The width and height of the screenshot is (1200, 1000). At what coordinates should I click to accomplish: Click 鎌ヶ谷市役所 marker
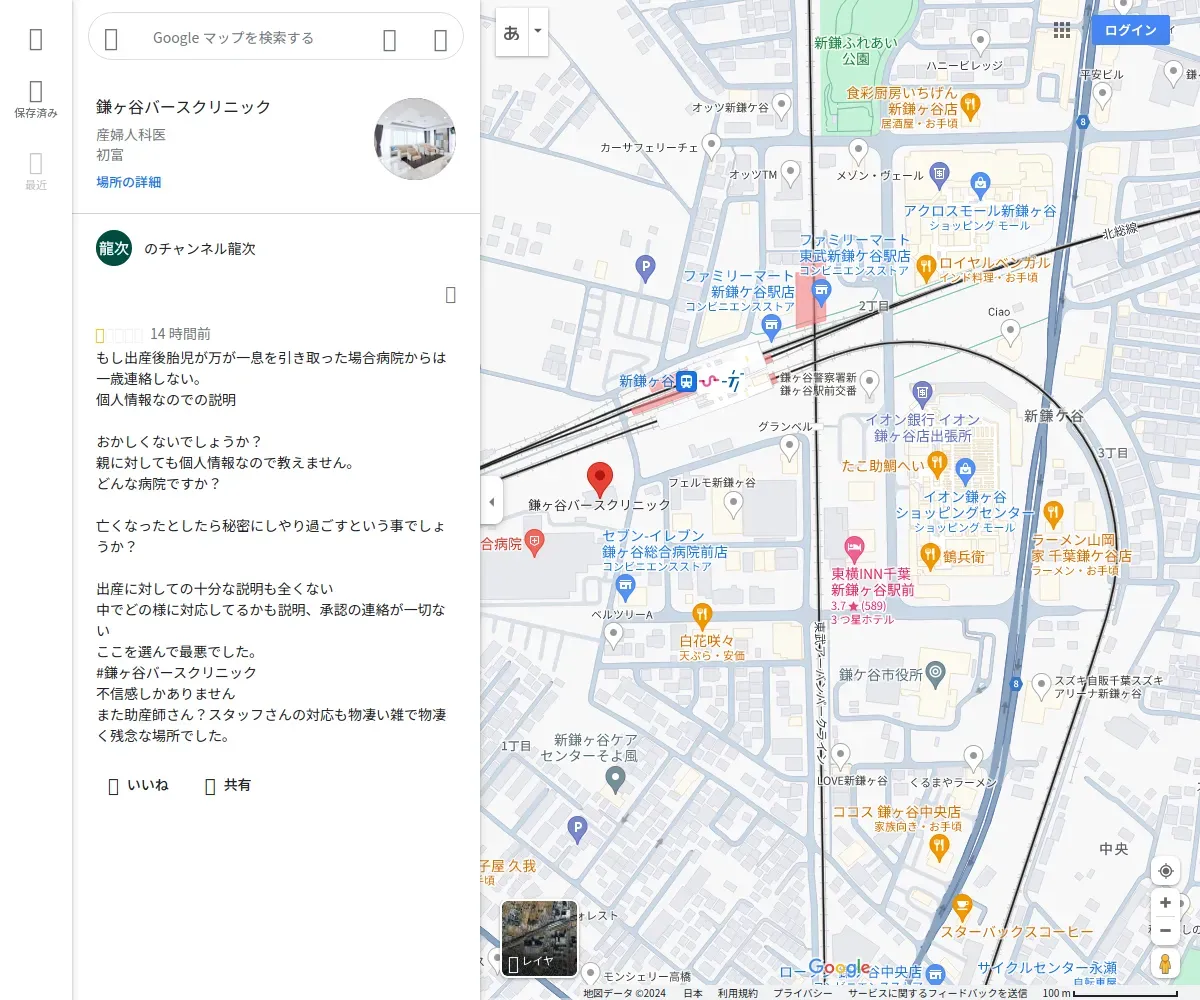point(936,673)
